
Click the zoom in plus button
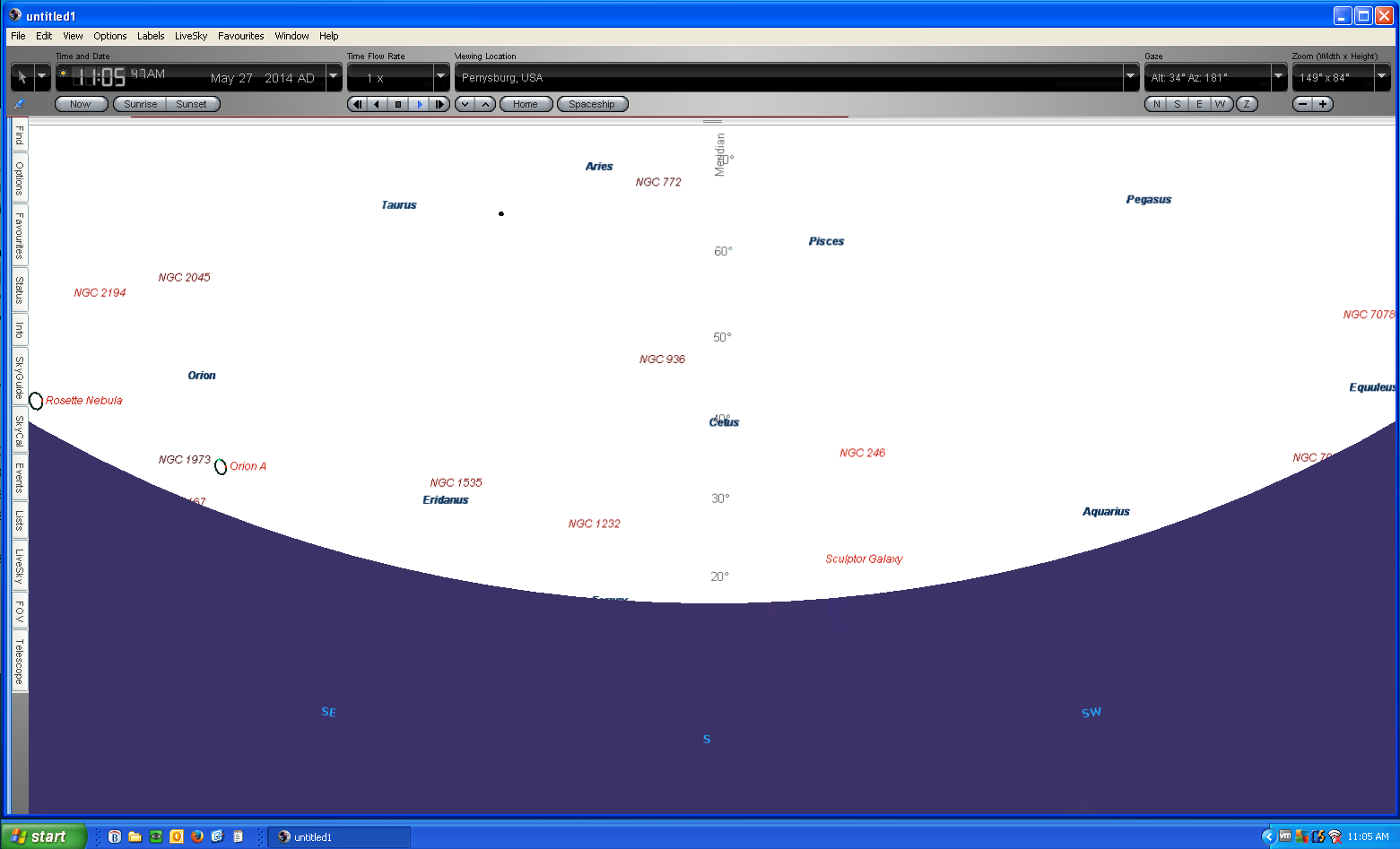[x=1323, y=104]
